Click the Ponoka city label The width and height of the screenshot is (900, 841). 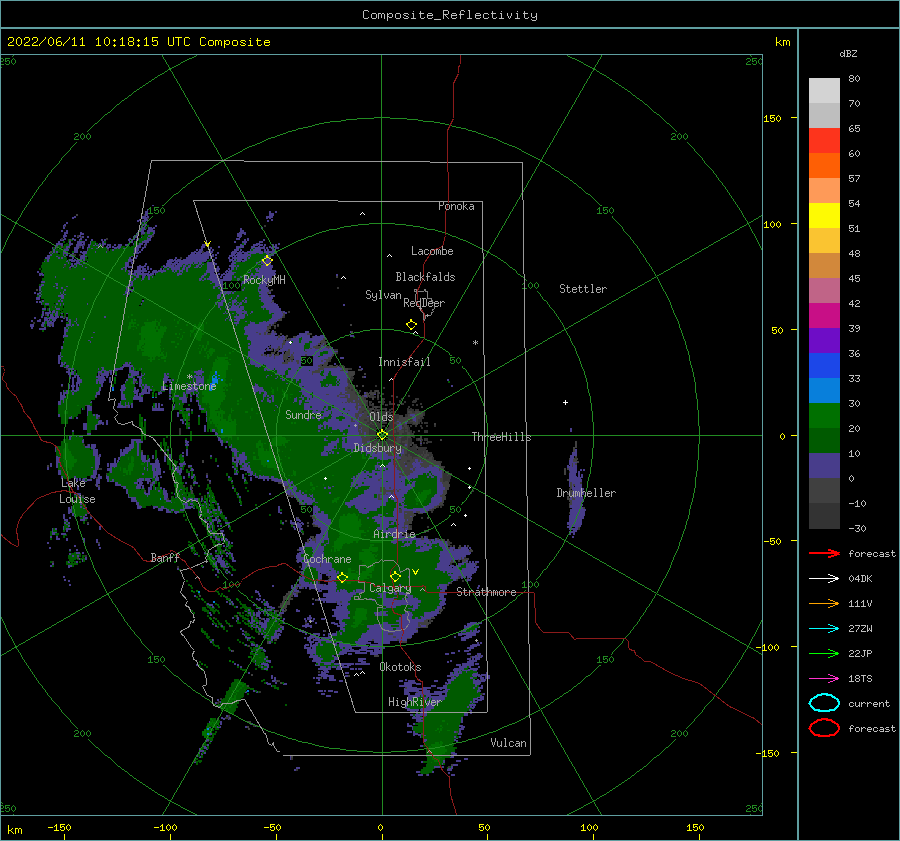tap(456, 206)
